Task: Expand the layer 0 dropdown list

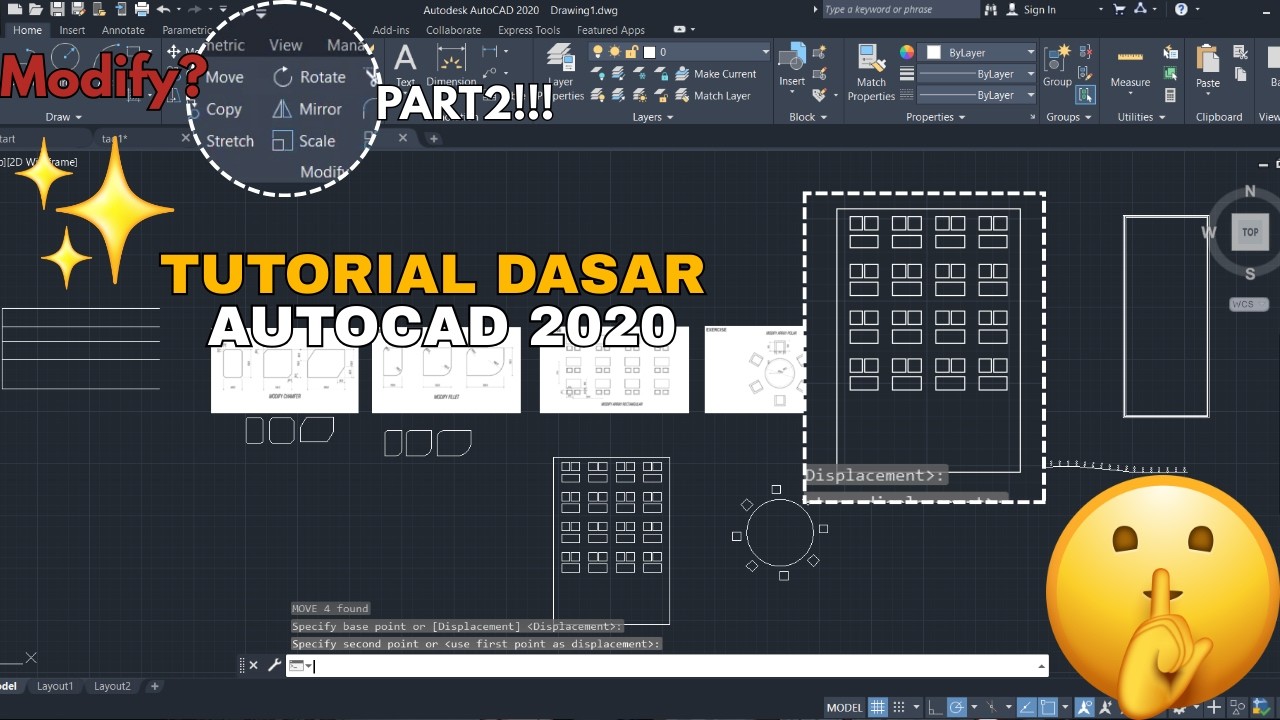Action: point(766,52)
